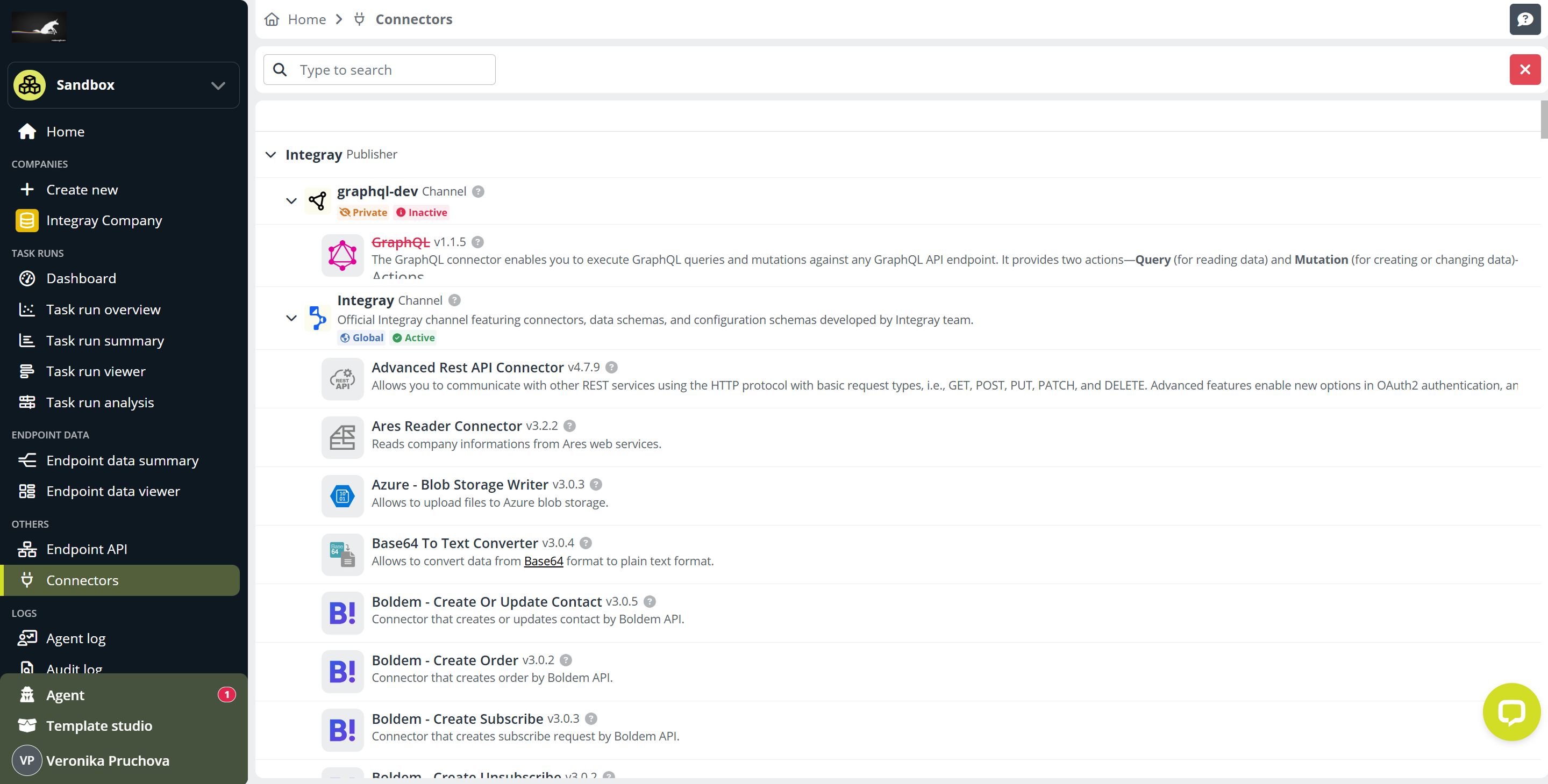Click help icon beside graphql-dev Channel
Image resolution: width=1548 pixels, height=784 pixels.
click(478, 192)
